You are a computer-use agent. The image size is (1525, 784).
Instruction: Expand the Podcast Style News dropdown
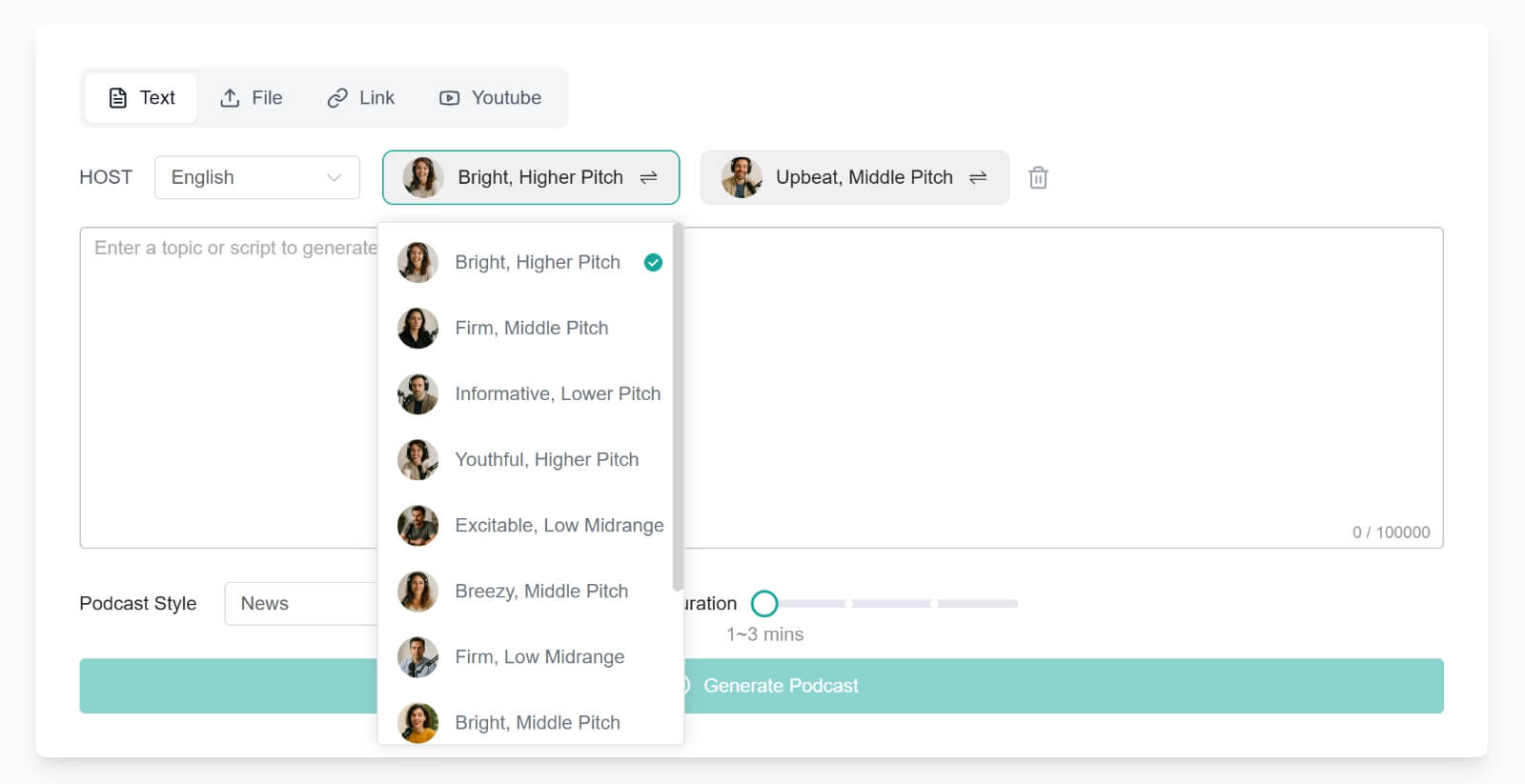[300, 604]
